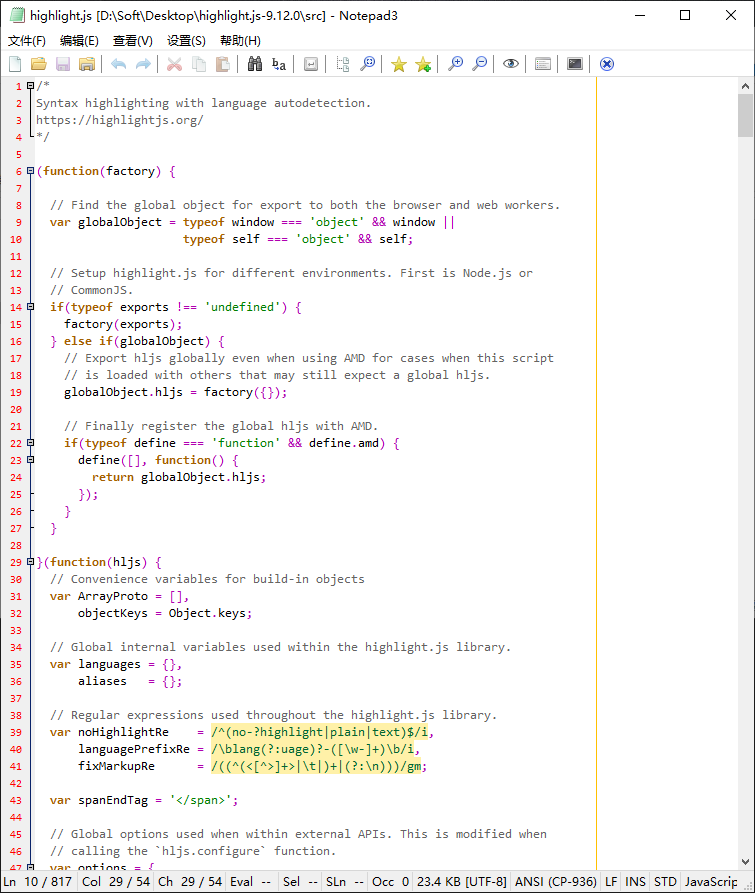The image size is (755, 893).
Task: Open the 编辑(E) menu
Action: 79,41
